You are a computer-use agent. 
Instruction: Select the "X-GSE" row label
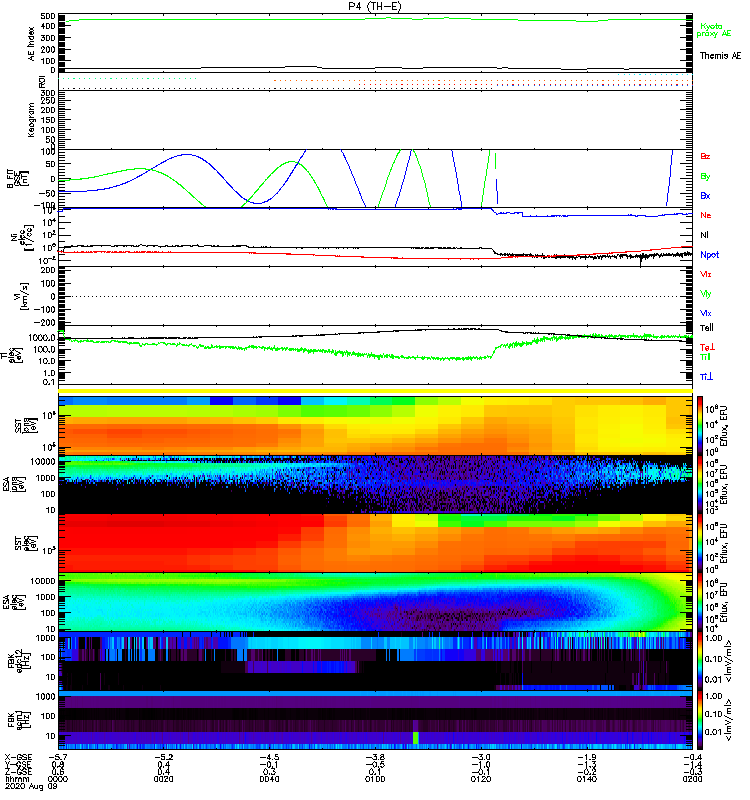coord(18,757)
